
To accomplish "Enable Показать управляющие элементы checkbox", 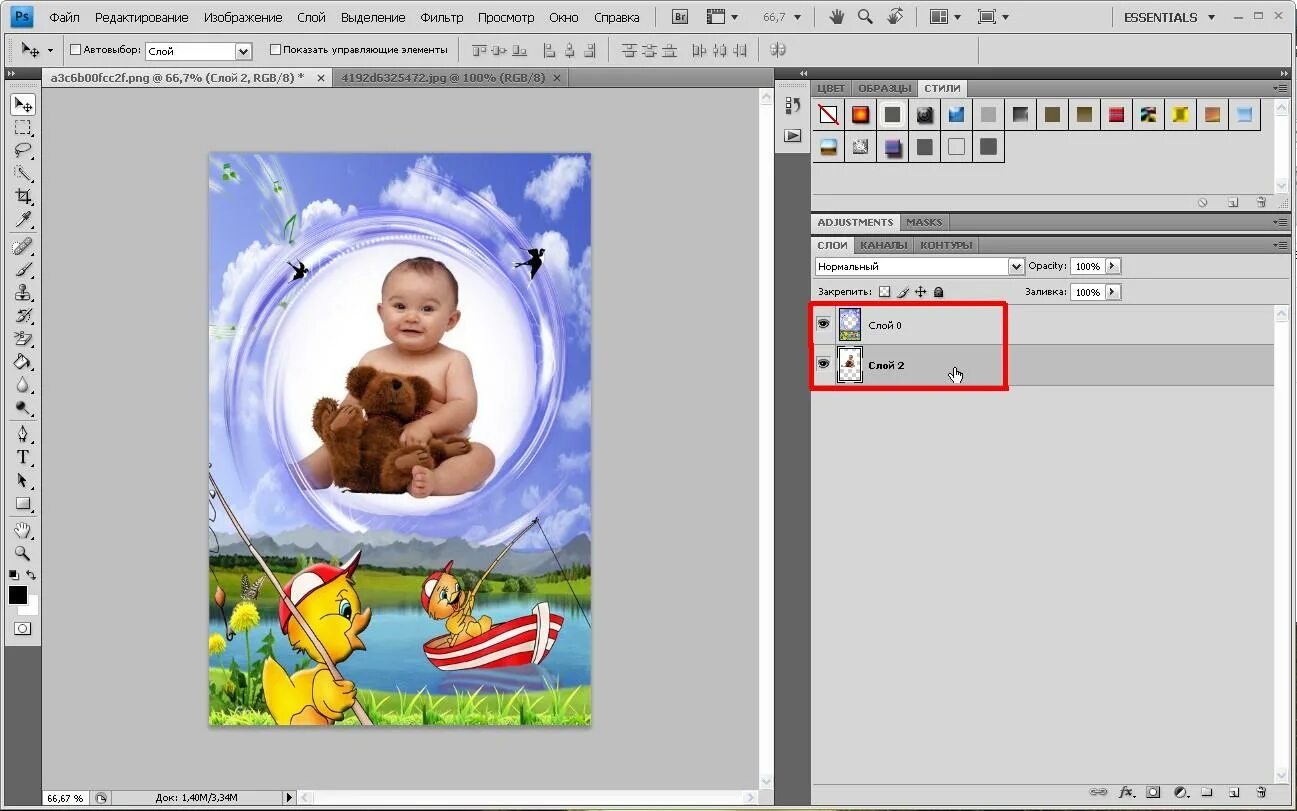I will 275,50.
